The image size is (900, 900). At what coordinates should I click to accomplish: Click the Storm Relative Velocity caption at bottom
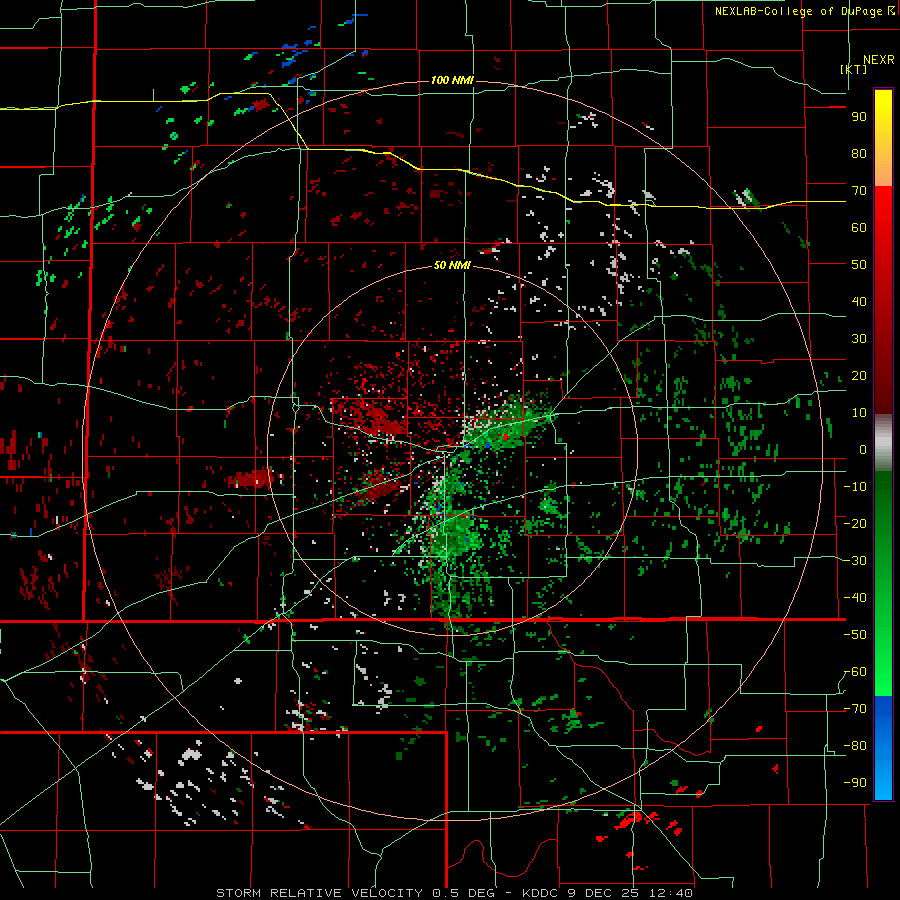454,893
